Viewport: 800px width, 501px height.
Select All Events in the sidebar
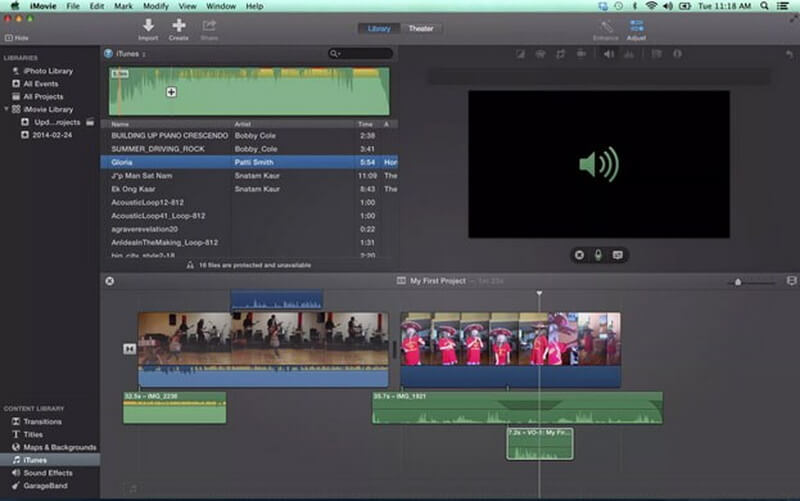41,84
